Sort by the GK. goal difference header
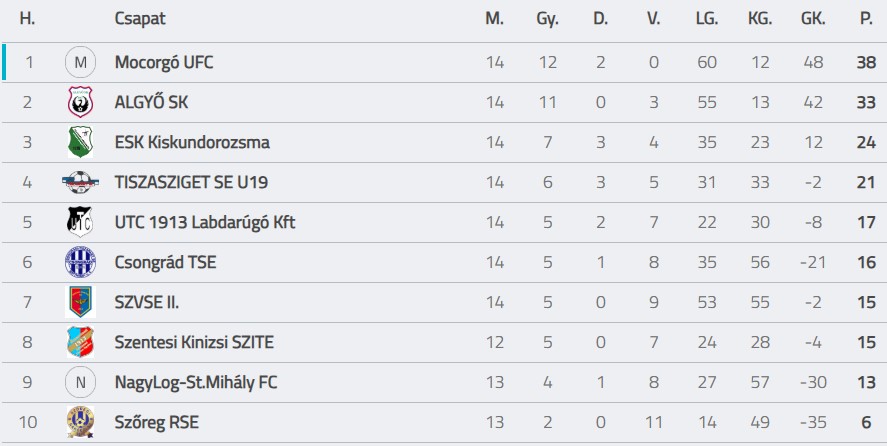The height and width of the screenshot is (446, 887). (x=813, y=19)
